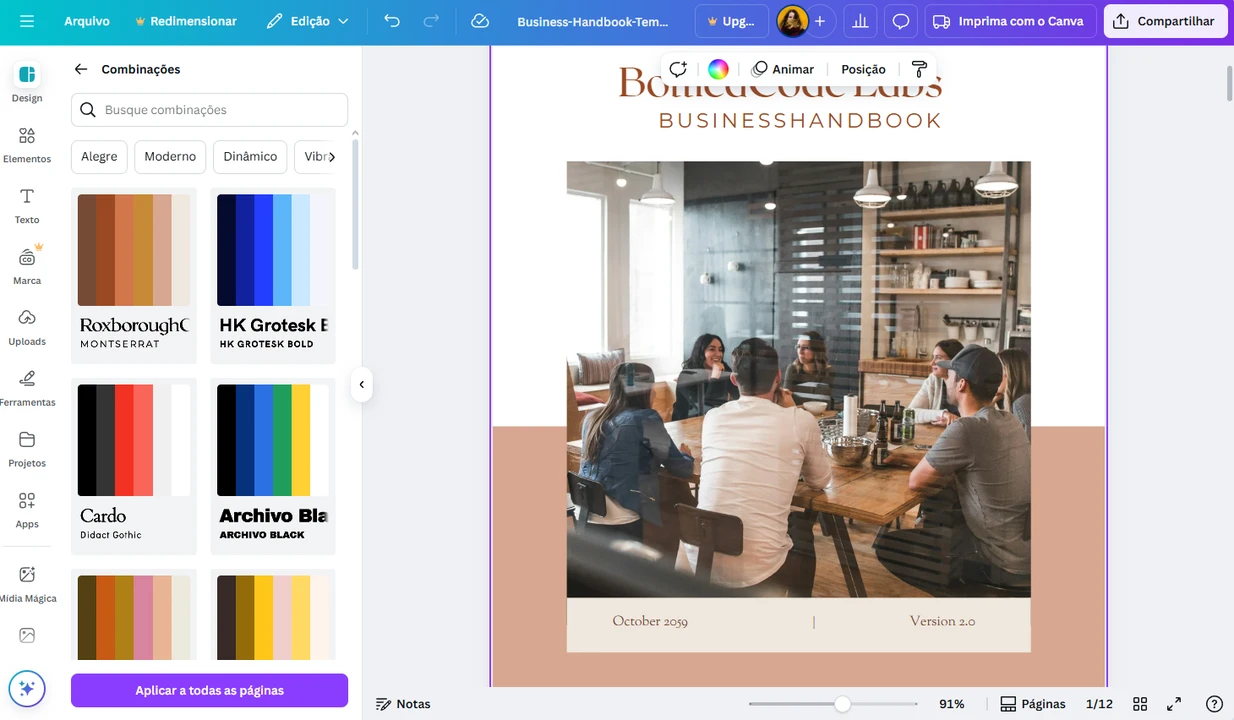
Task: Open the Projetos sidebar tab
Action: point(27,449)
